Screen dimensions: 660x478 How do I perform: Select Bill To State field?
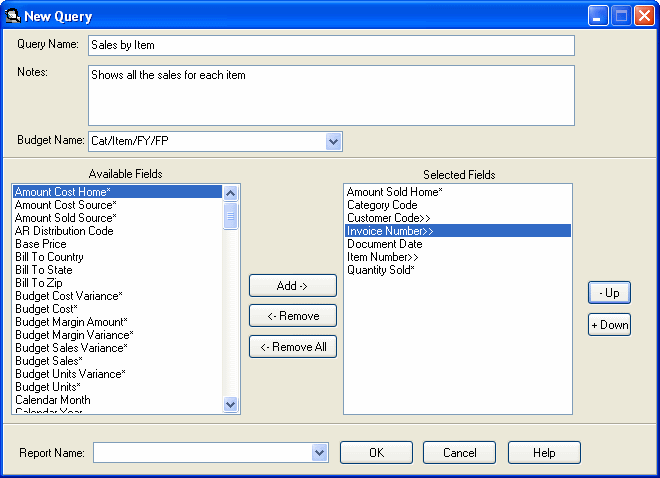117,270
